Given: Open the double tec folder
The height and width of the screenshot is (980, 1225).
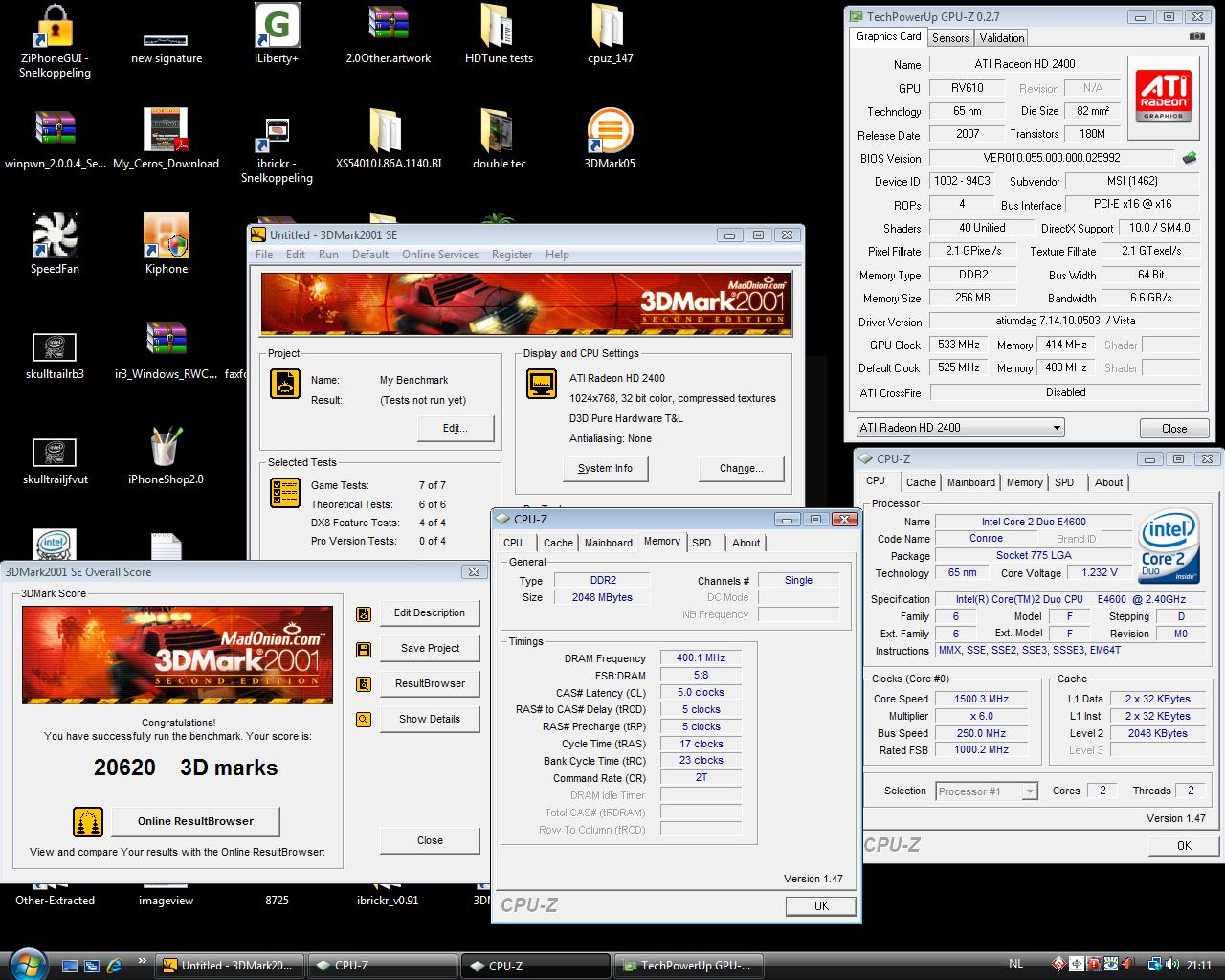Looking at the screenshot, I should (499, 131).
